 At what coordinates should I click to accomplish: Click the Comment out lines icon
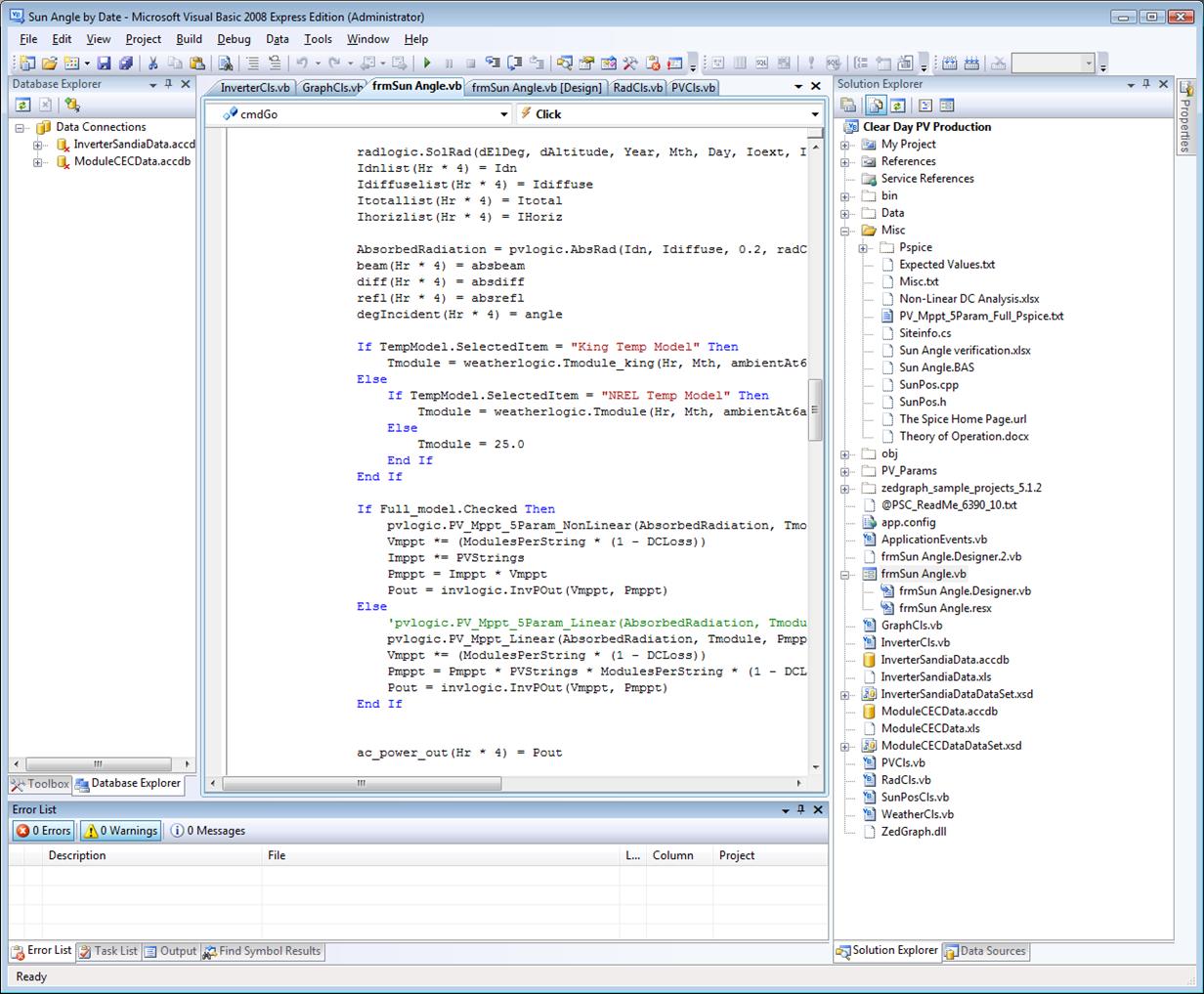tap(252, 64)
